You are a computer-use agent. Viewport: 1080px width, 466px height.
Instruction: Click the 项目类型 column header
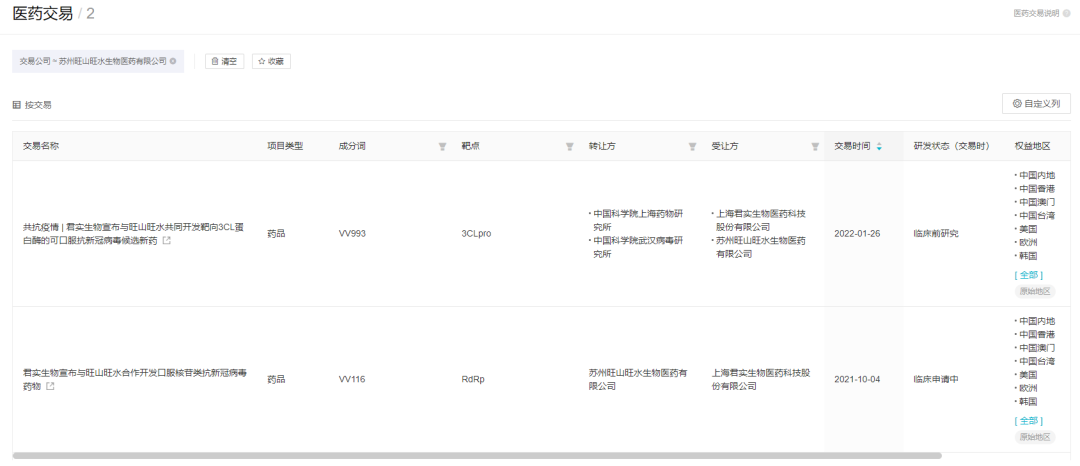coord(285,147)
